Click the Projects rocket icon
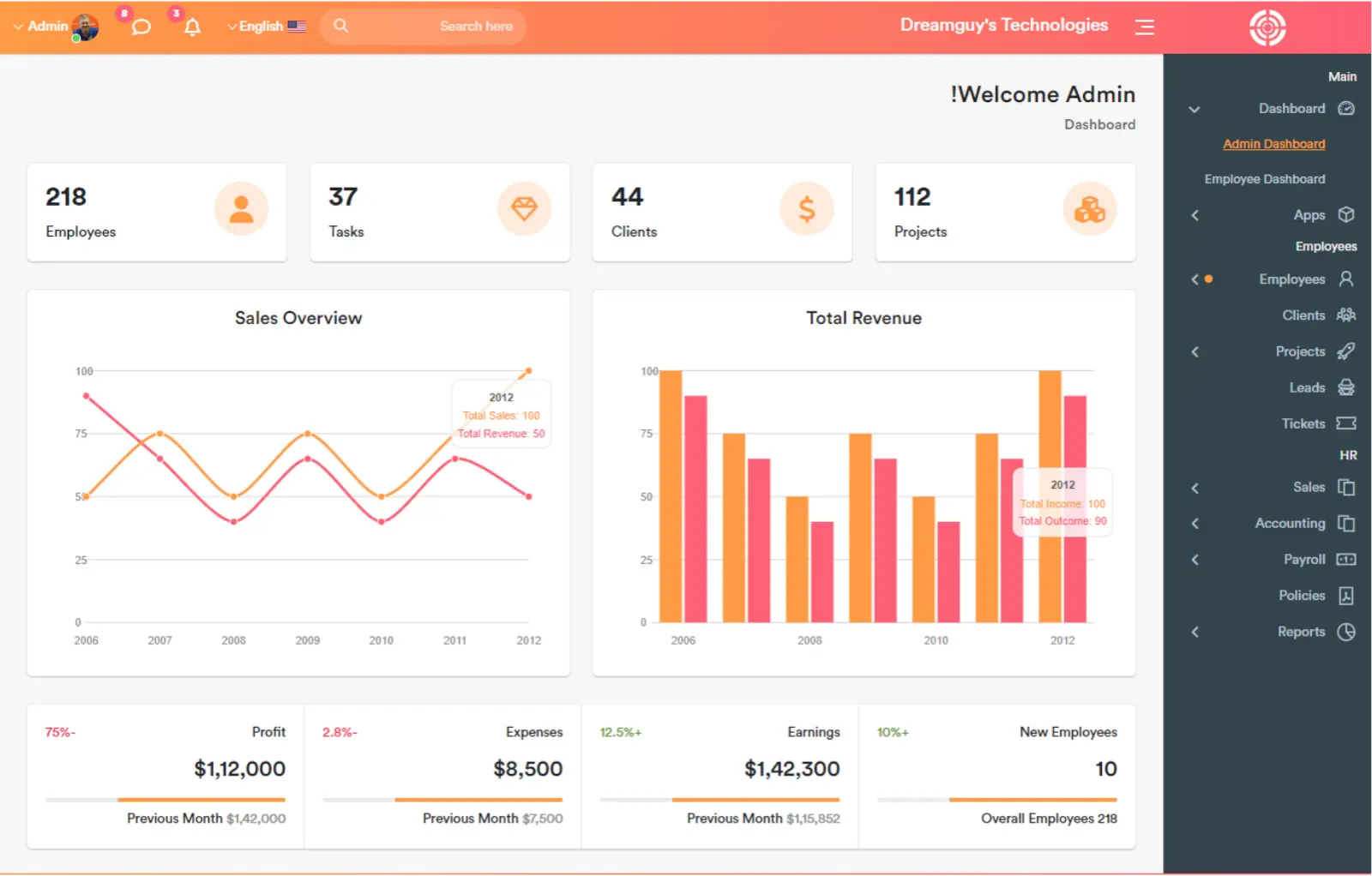Screen dimensions: 1372x876 pos(1346,351)
